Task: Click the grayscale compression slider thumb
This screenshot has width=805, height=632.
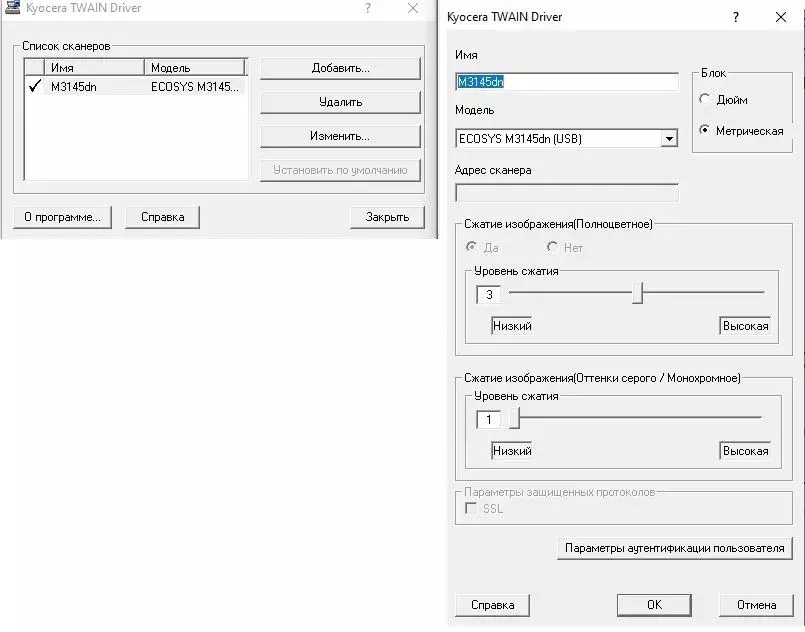Action: coord(515,418)
